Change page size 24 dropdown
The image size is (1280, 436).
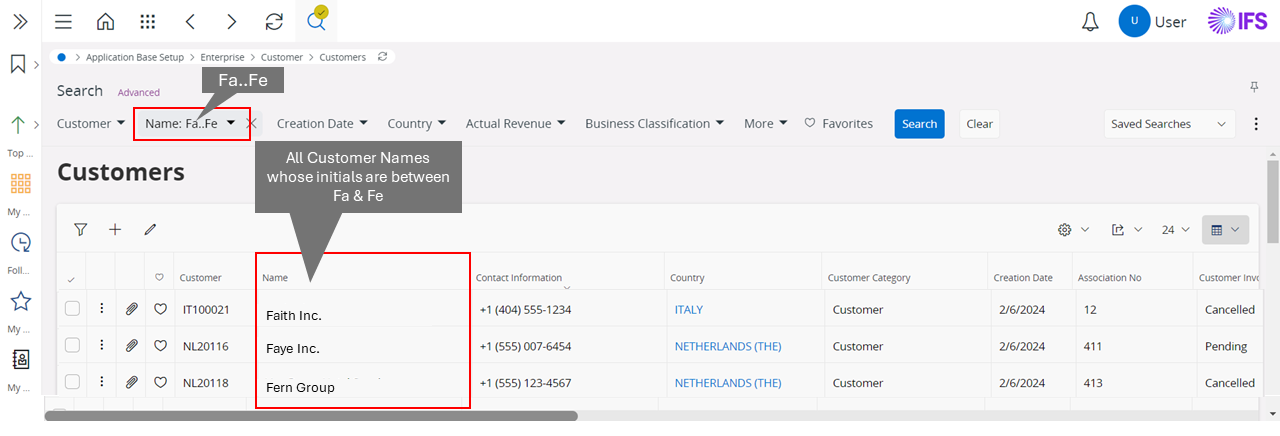1176,230
